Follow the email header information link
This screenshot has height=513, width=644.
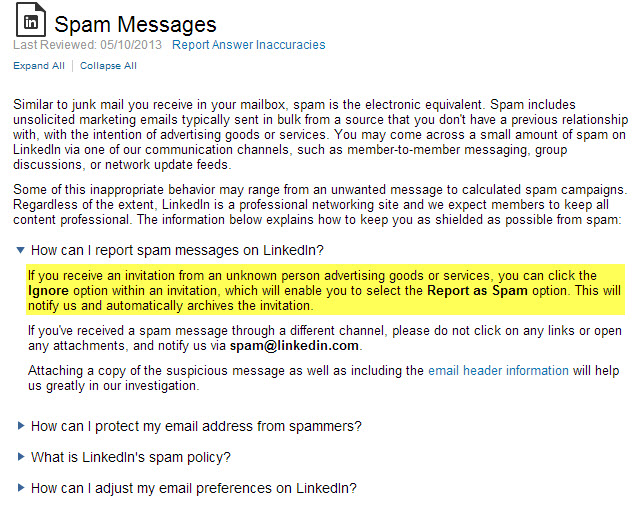pos(498,371)
